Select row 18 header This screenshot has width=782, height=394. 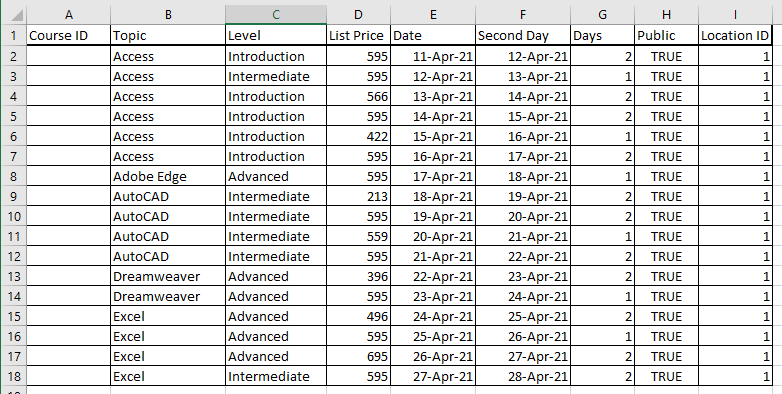coord(13,377)
